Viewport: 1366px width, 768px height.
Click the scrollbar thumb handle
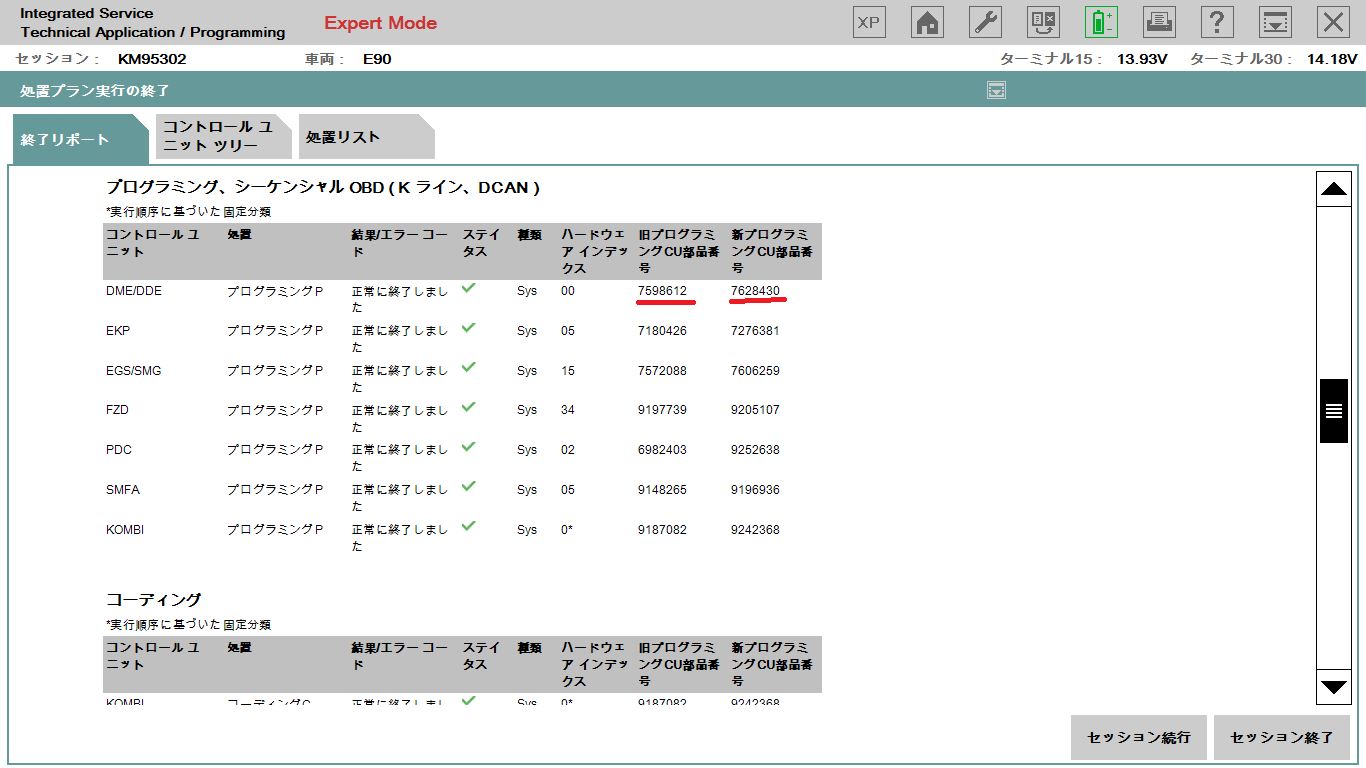pyautogui.click(x=1334, y=411)
